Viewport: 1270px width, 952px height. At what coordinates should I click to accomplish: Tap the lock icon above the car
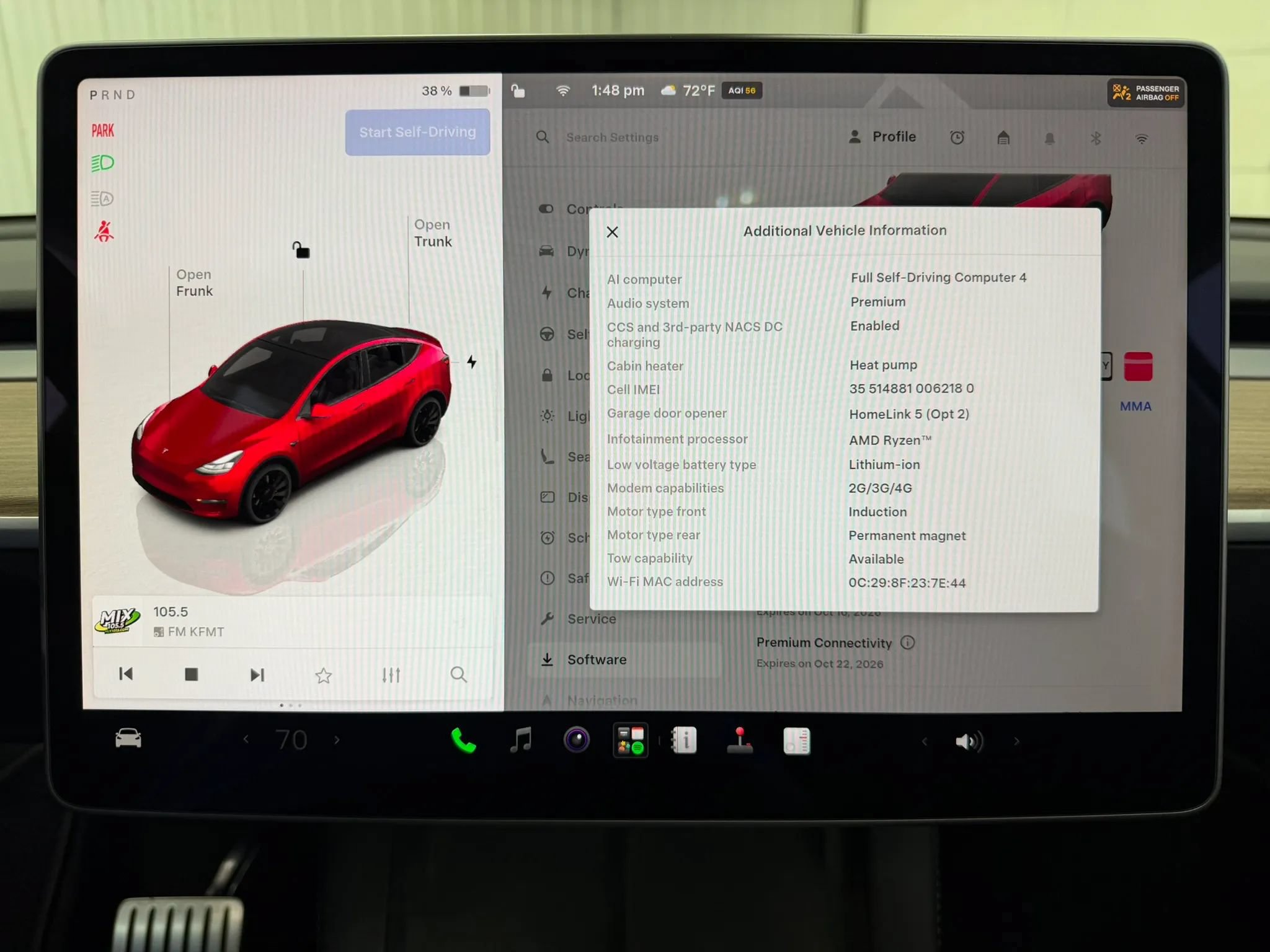pos(301,250)
